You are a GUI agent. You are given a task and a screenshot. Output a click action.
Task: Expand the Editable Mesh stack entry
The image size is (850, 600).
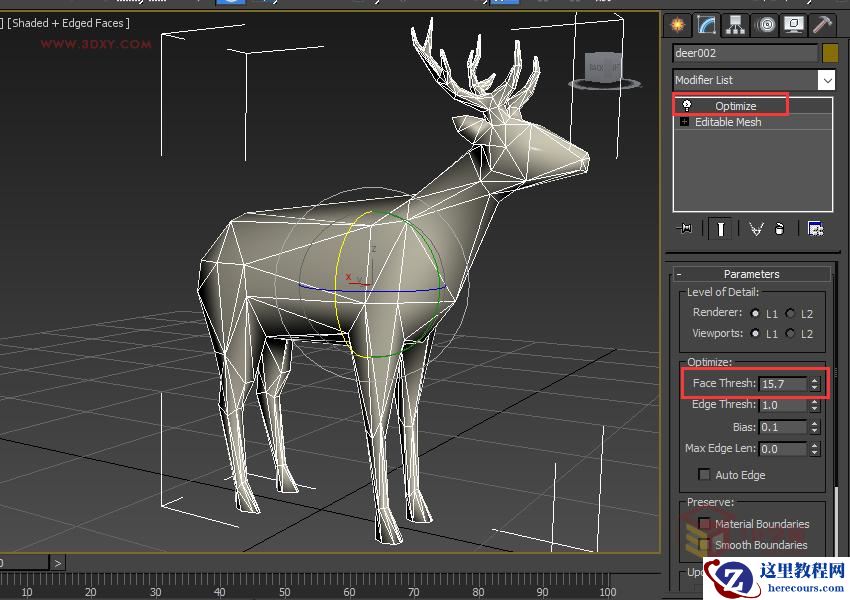[685, 122]
